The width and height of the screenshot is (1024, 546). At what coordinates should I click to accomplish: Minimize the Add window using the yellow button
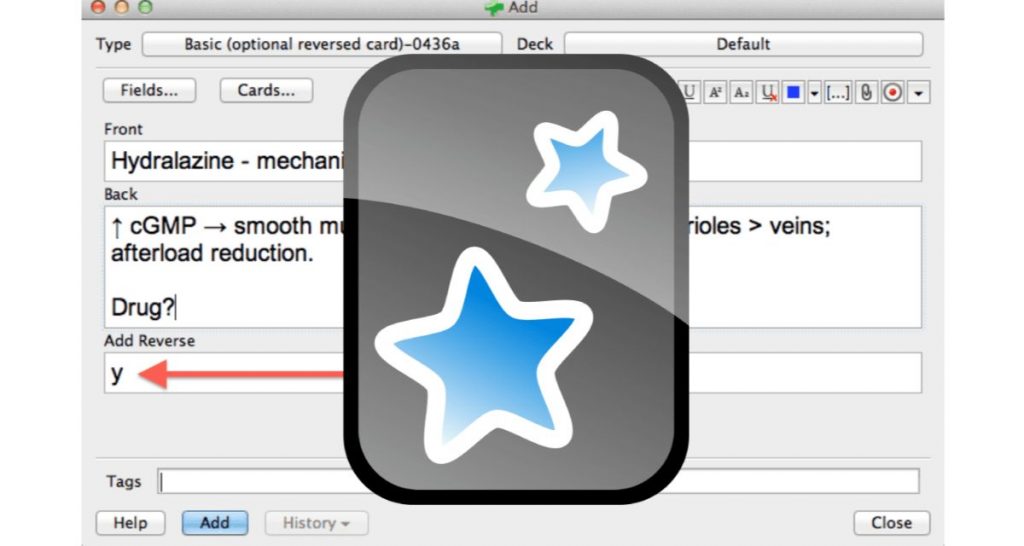(121, 7)
